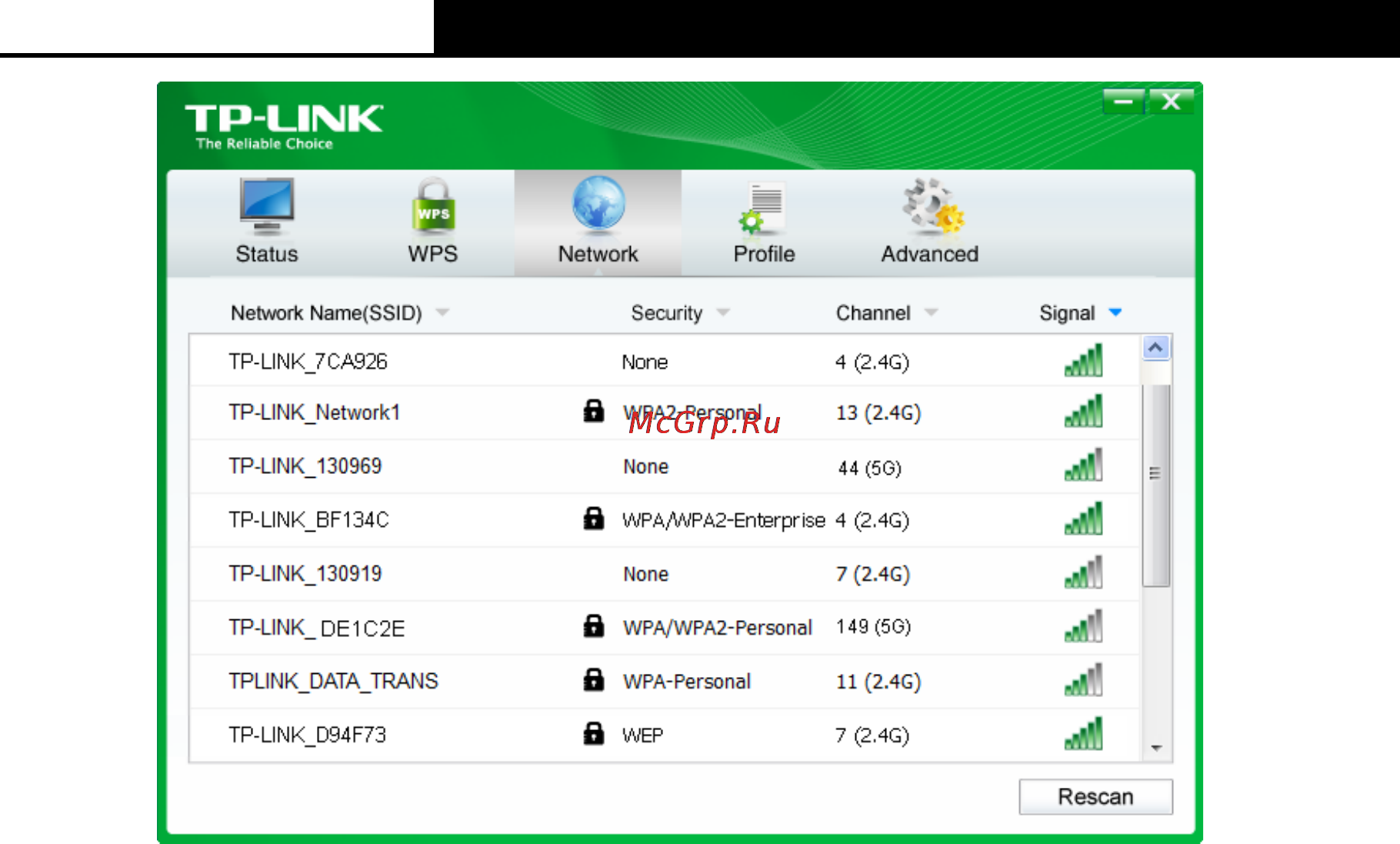1400x844 pixels.
Task: Switch to the Status tab label
Action: click(x=266, y=254)
